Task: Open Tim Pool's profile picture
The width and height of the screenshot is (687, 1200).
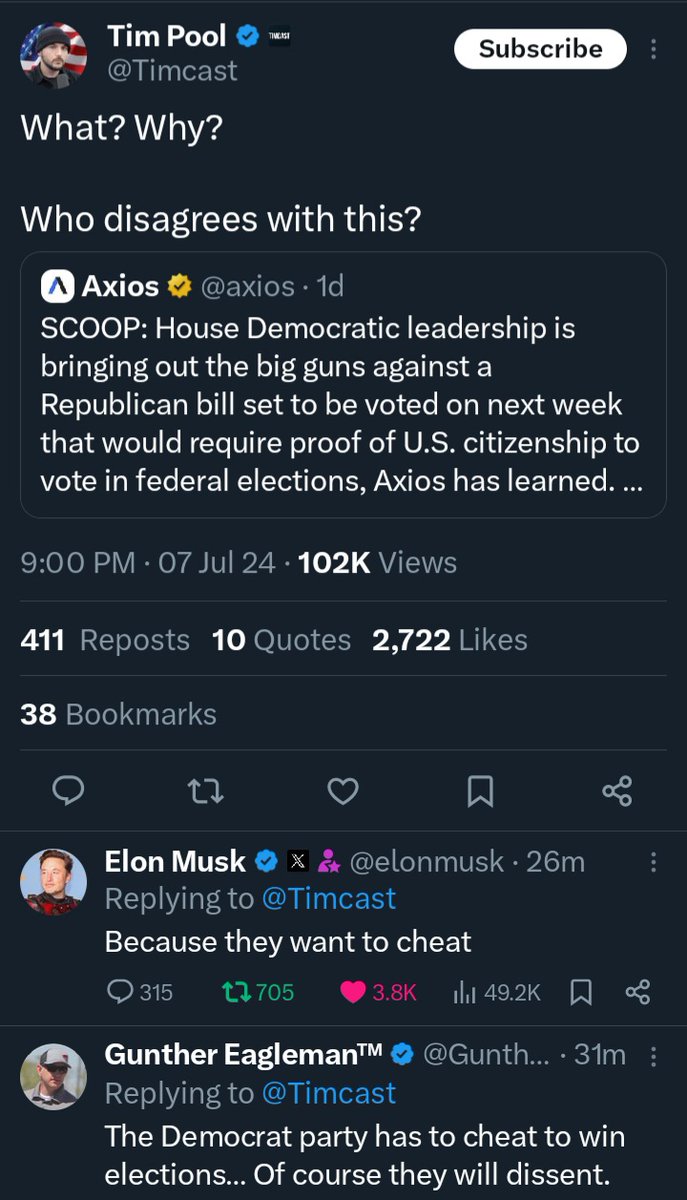Action: click(53, 54)
